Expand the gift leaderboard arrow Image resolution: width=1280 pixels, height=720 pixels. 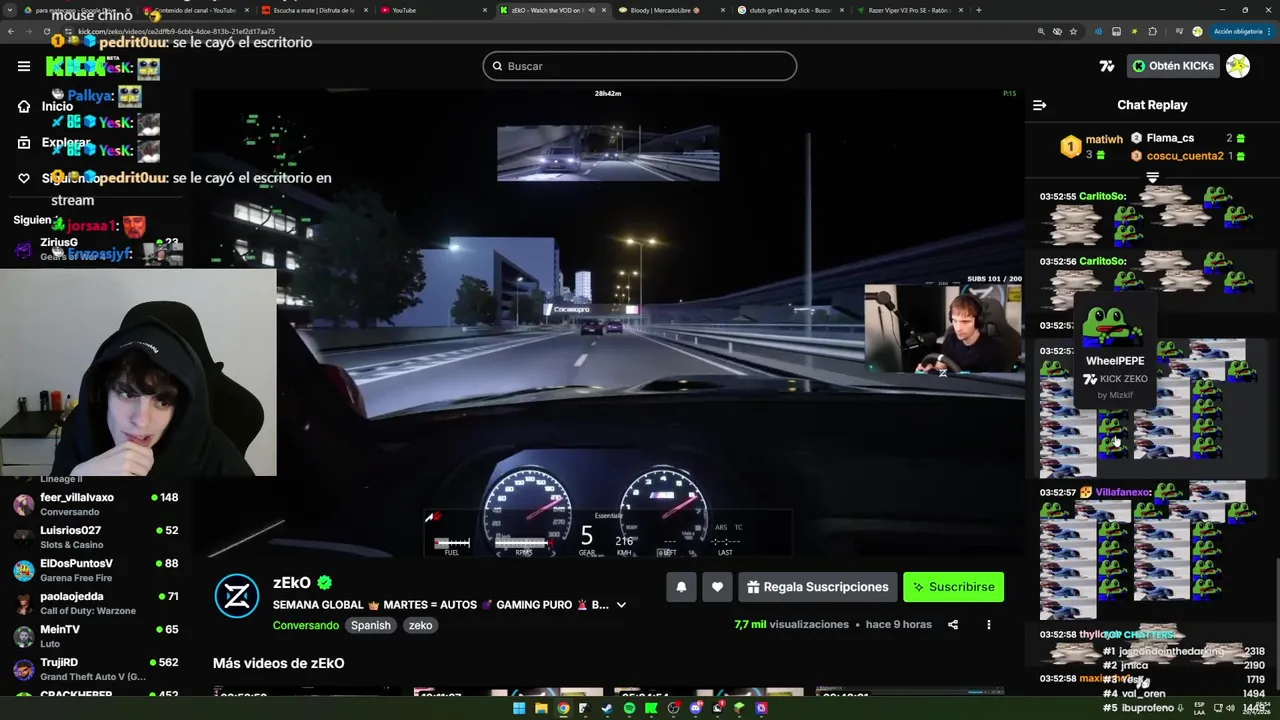click(1152, 178)
